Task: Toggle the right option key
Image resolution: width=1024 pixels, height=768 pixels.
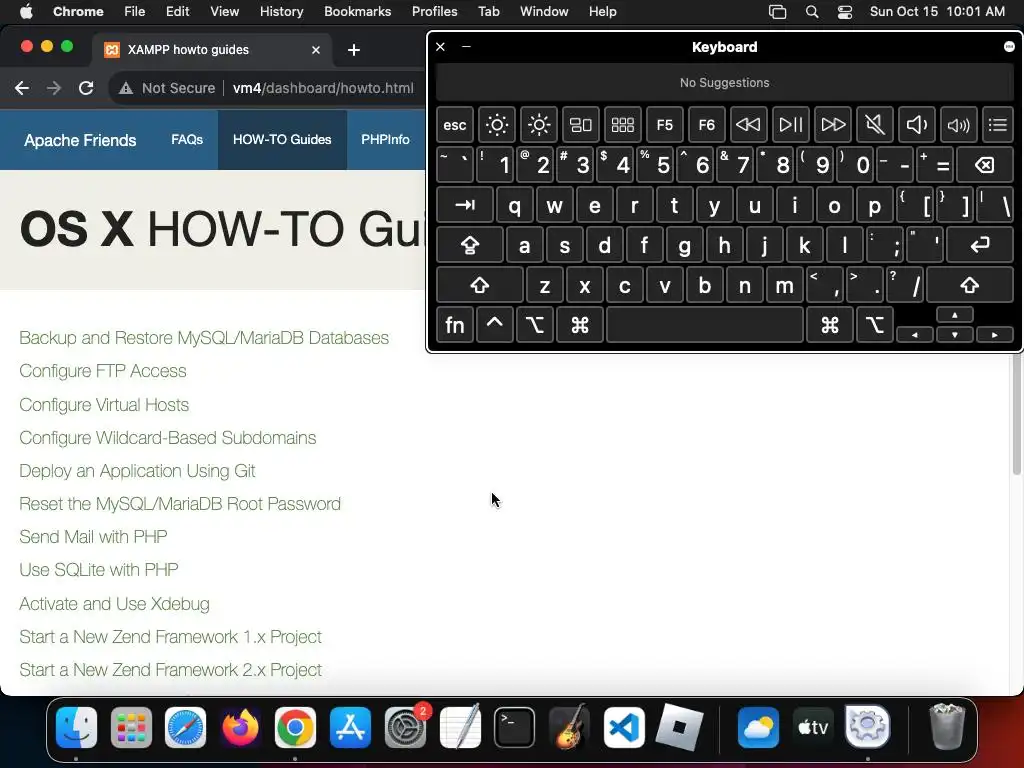Action: [874, 325]
